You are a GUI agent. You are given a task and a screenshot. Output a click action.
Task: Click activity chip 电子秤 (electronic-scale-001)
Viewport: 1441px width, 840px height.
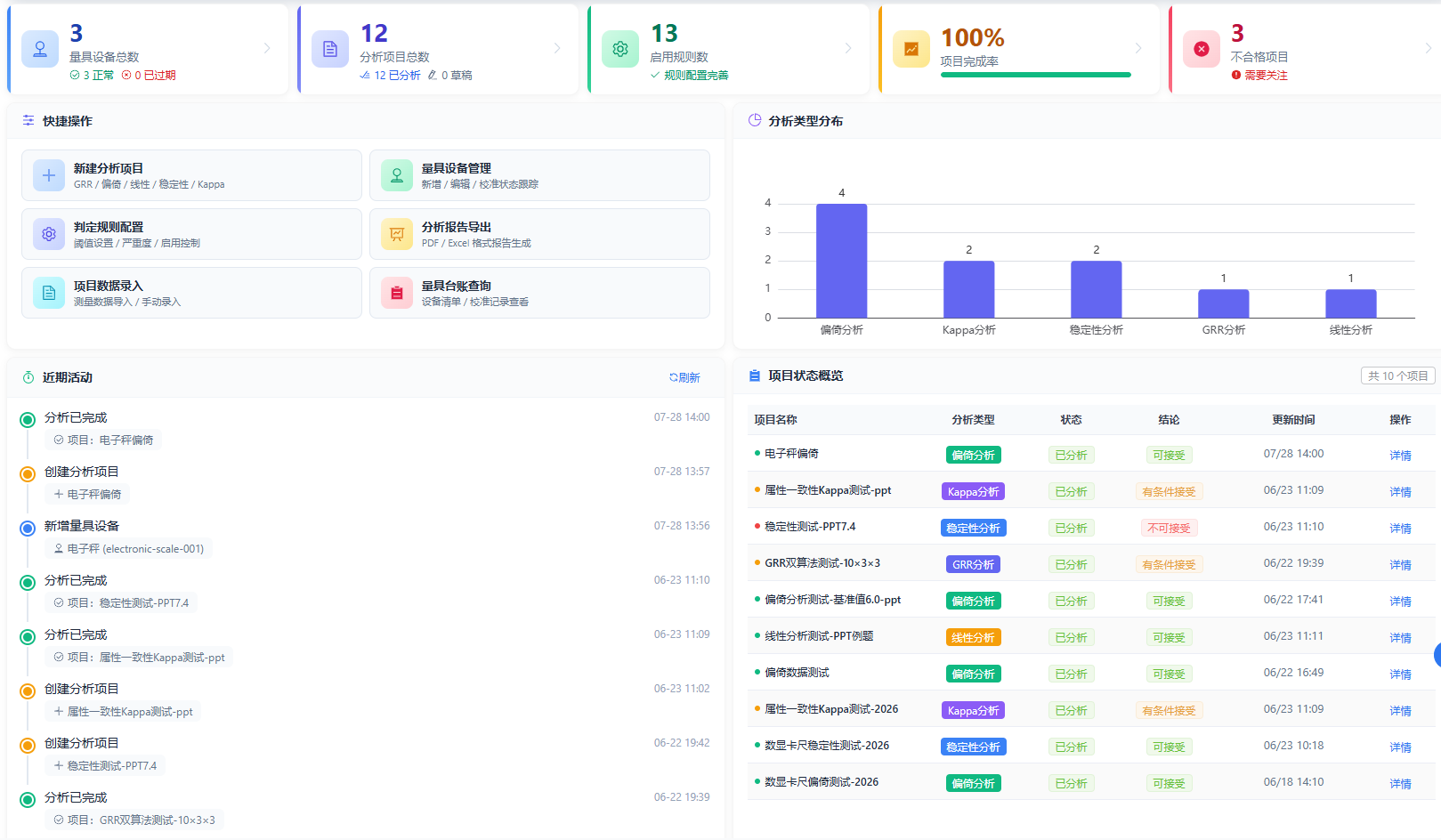pyautogui.click(x=128, y=549)
